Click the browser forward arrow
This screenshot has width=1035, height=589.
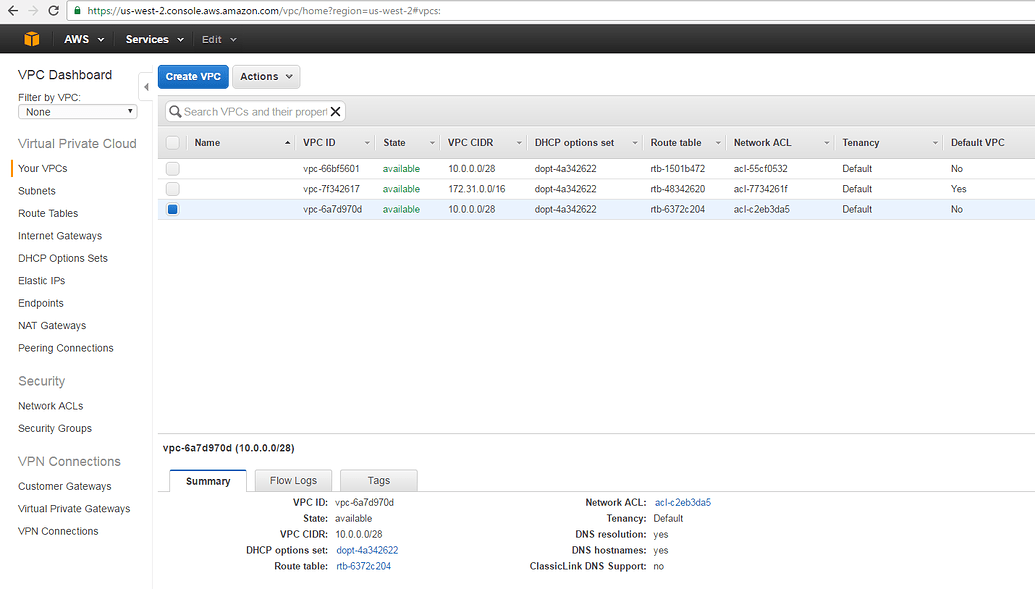tap(33, 11)
